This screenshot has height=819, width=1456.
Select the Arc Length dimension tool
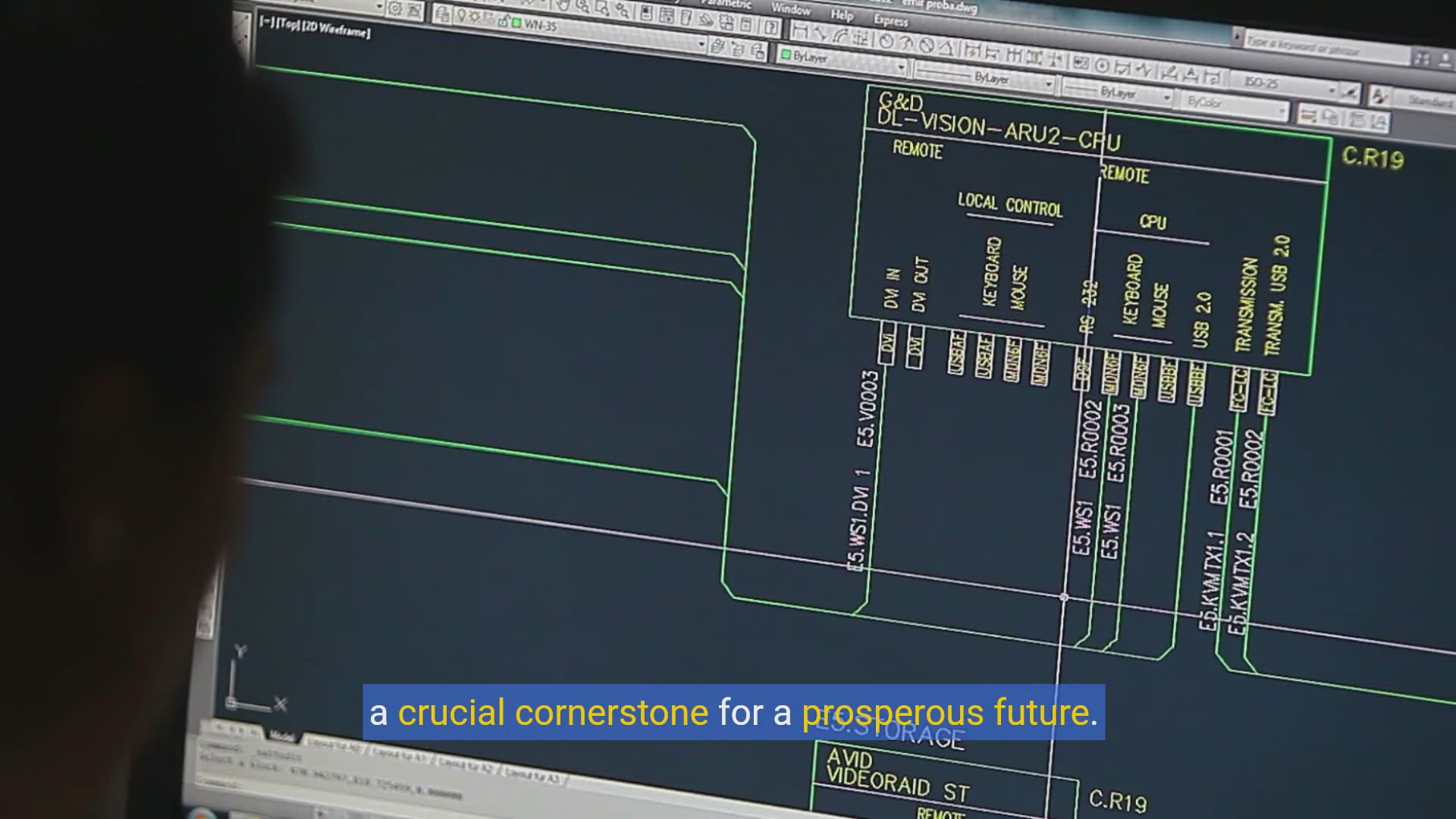pos(841,36)
